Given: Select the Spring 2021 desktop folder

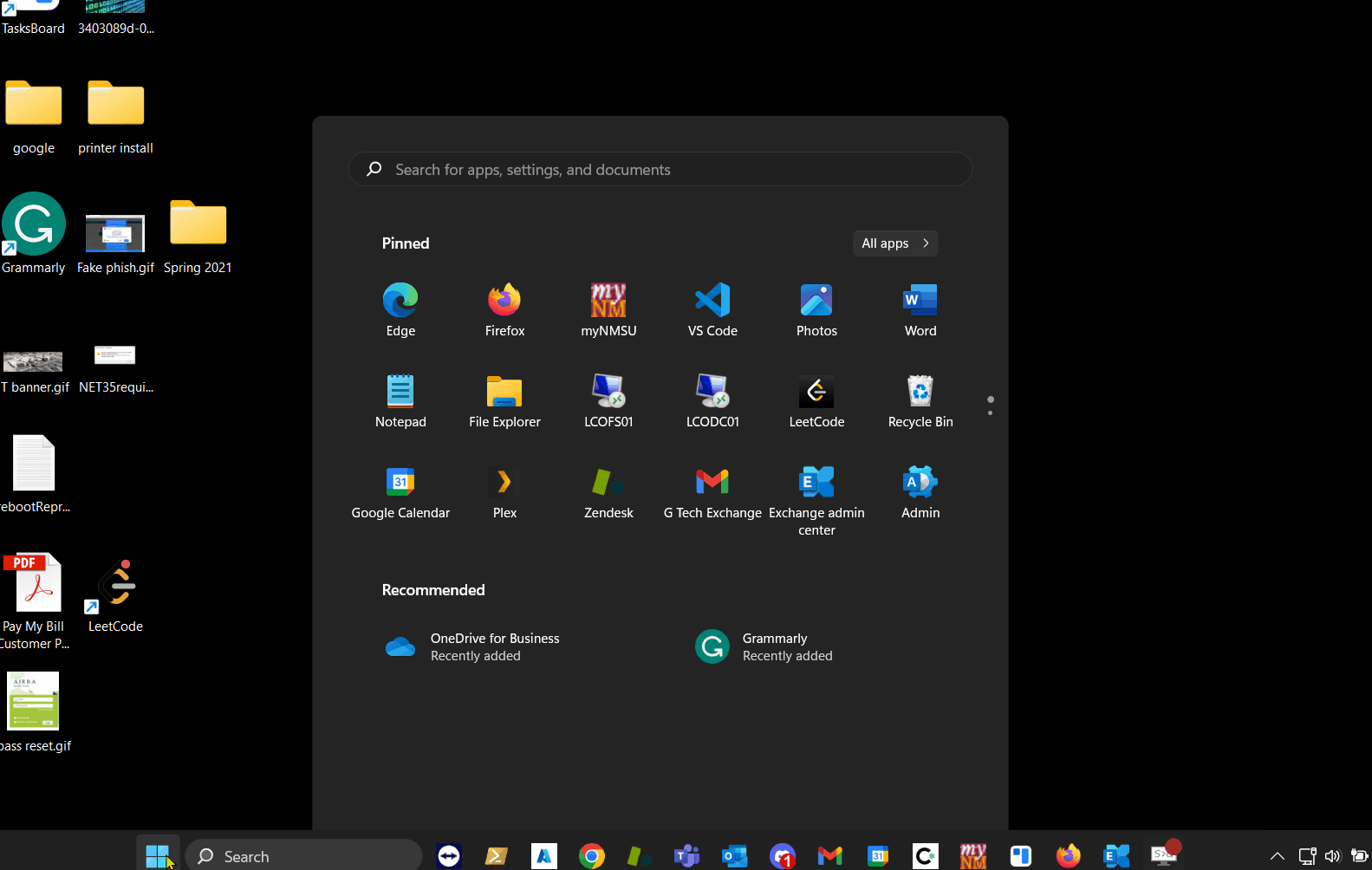Looking at the screenshot, I should point(198,237).
